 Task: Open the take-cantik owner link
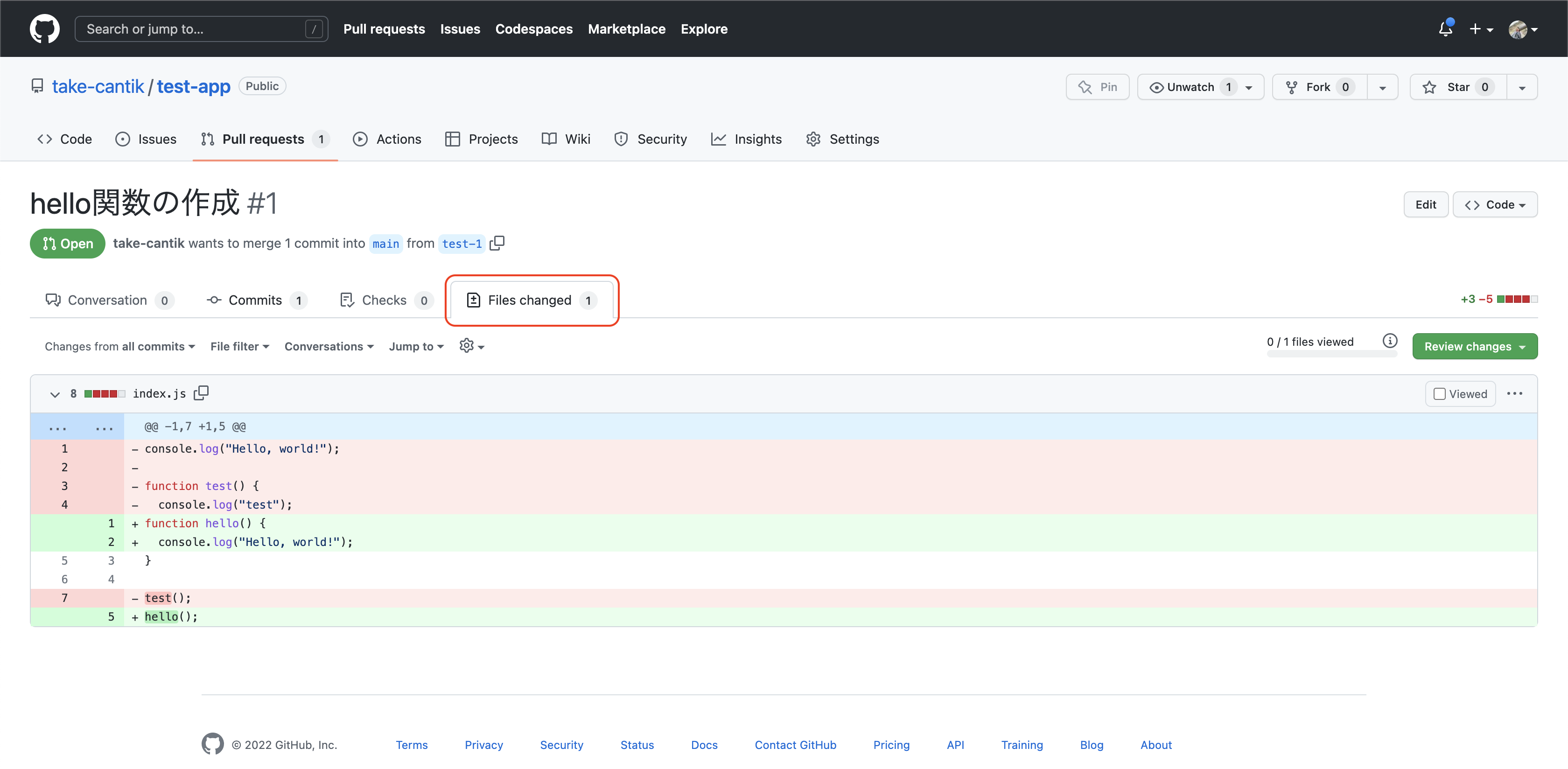98,86
